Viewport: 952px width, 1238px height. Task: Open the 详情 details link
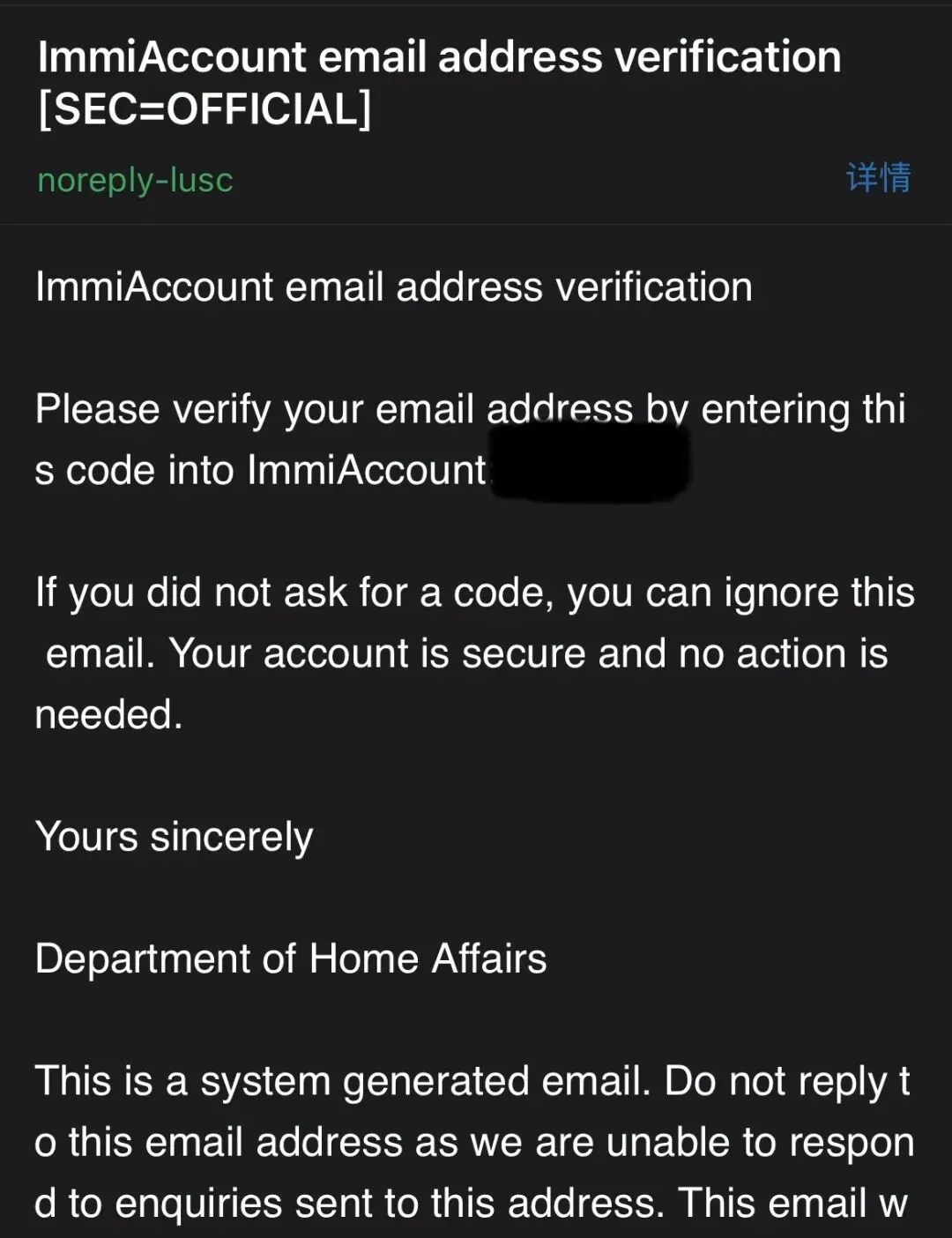point(878,178)
